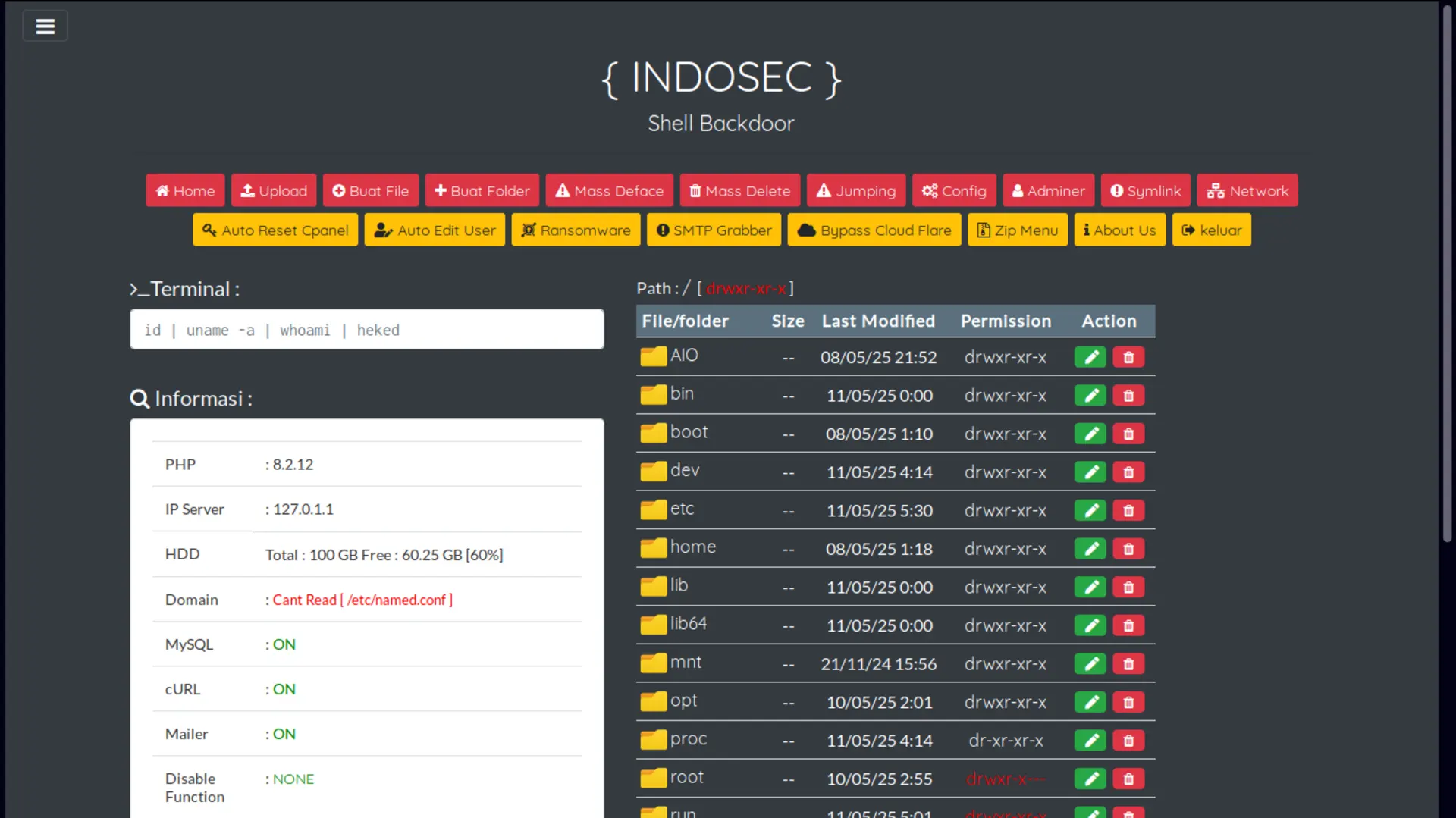Image resolution: width=1456 pixels, height=818 pixels.
Task: Click the delete trash icon for lib64
Action: click(x=1128, y=625)
